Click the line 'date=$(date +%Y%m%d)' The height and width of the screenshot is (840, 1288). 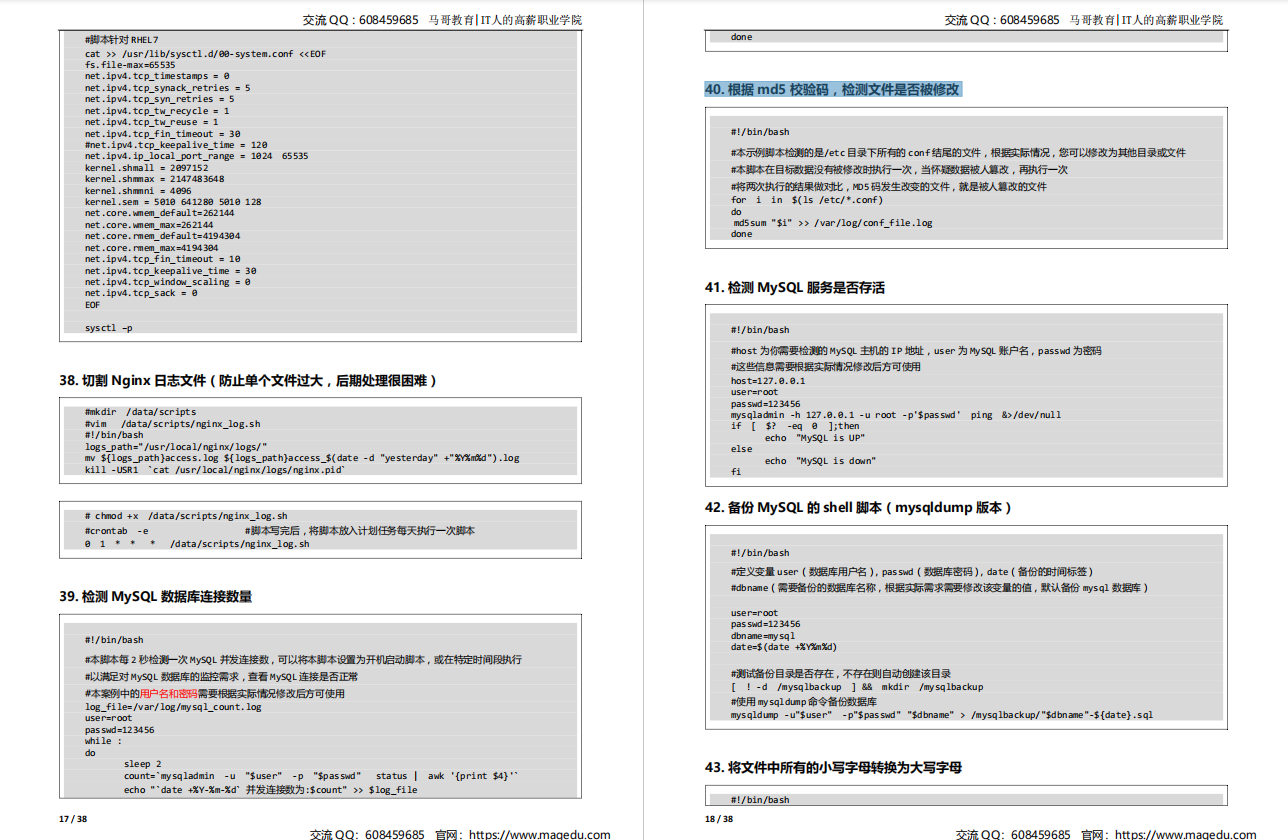(784, 647)
